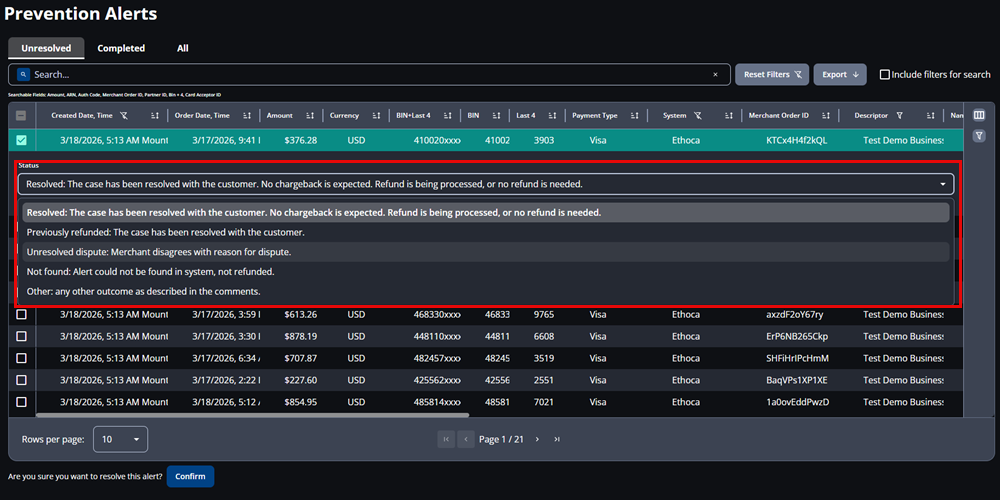Image resolution: width=1000 pixels, height=501 pixels.
Task: Go to the next page
Action: [x=537, y=439]
